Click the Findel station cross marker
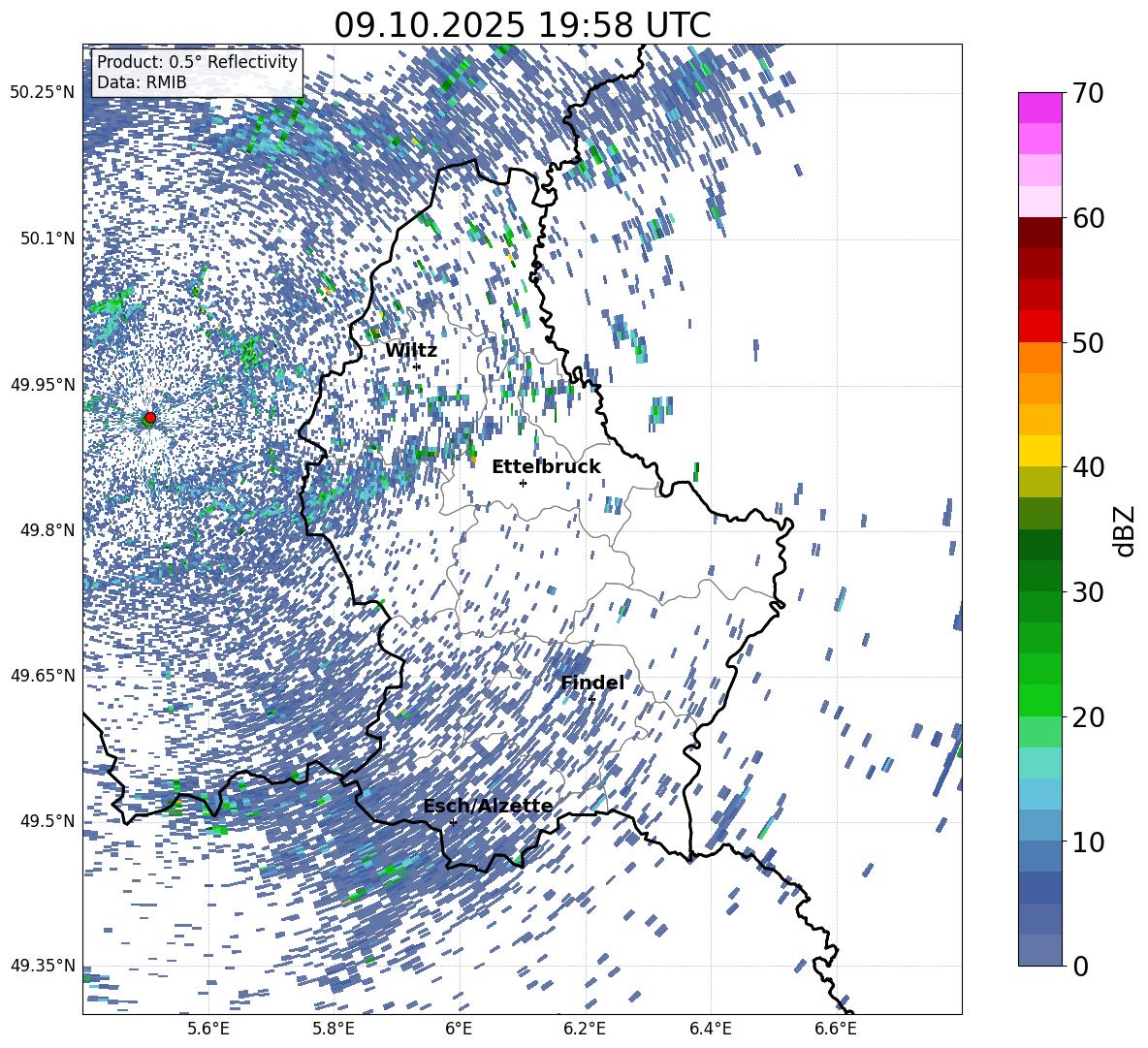1148x1048 pixels. [590, 699]
